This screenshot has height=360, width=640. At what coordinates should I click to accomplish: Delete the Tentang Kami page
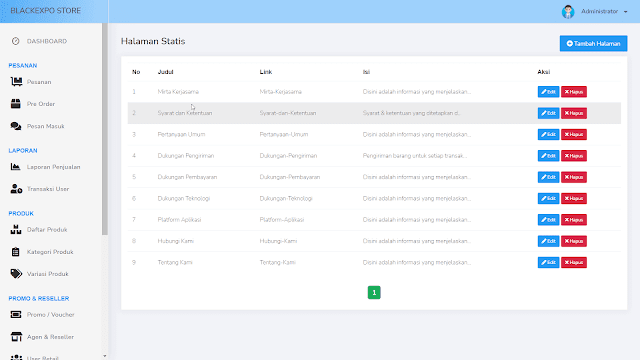(573, 262)
